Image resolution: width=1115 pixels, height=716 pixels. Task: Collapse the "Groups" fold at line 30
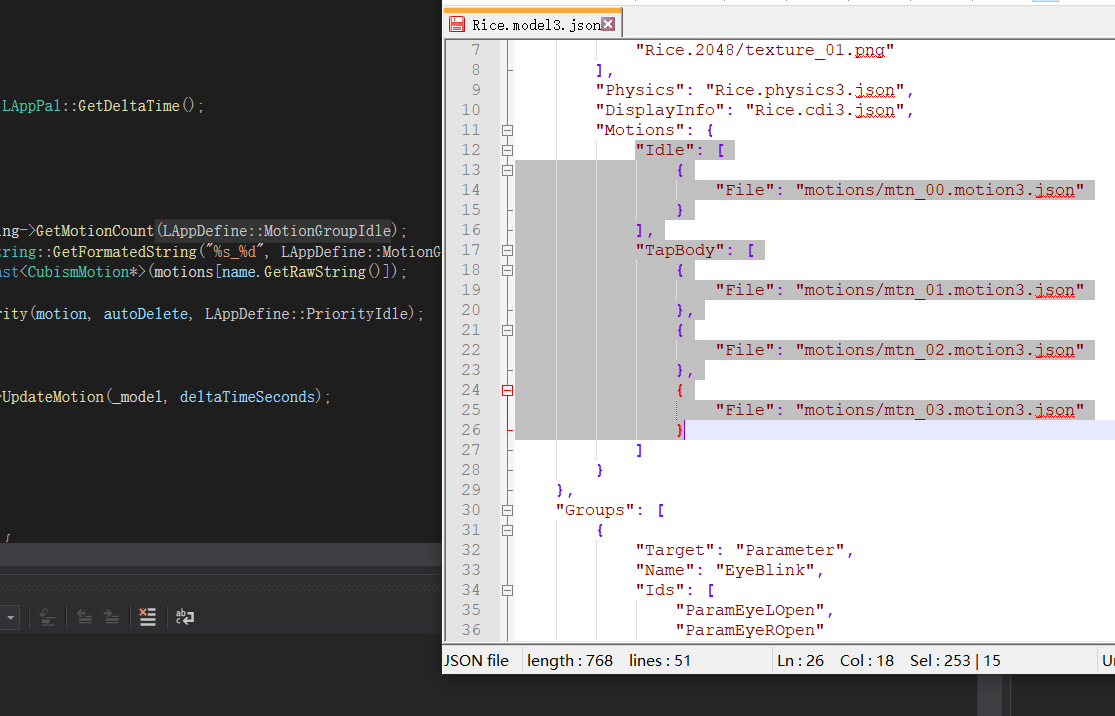coord(507,510)
